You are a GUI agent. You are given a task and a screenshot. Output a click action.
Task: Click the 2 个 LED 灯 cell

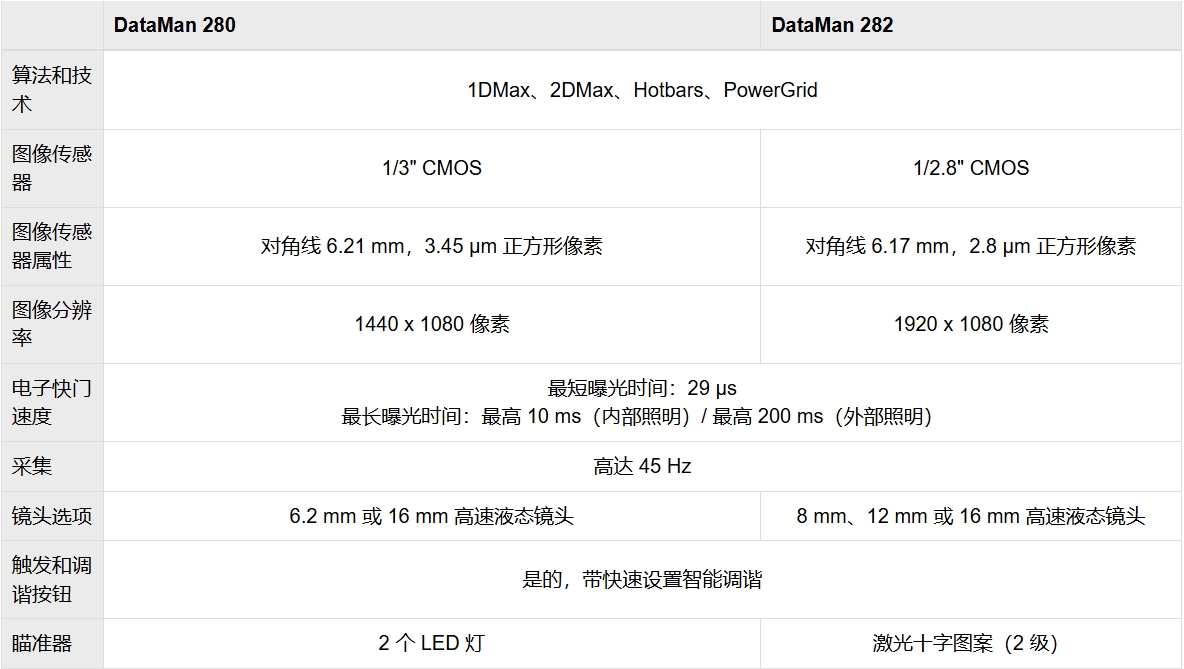(432, 643)
